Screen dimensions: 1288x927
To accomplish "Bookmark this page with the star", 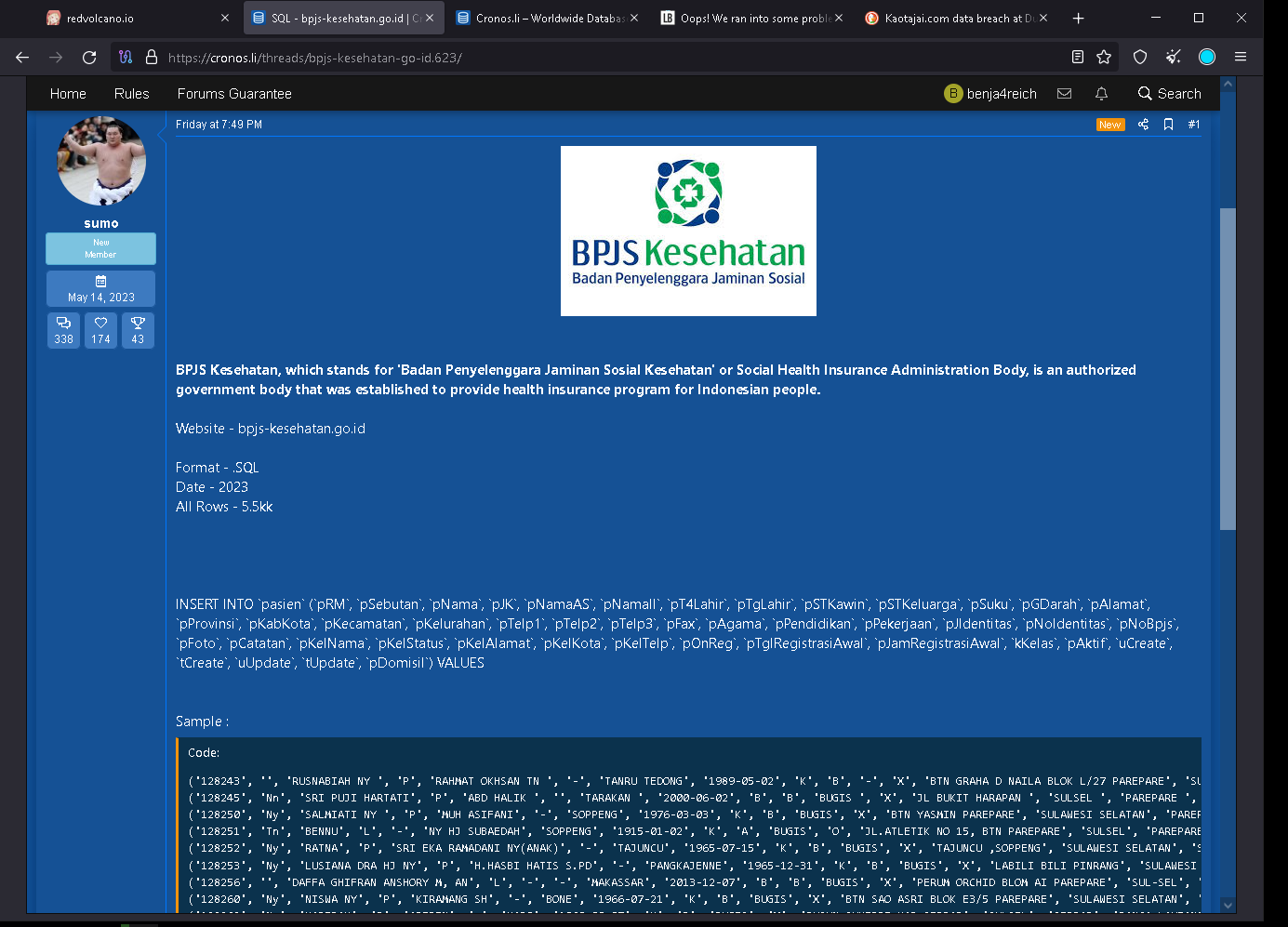I will pos(1104,57).
